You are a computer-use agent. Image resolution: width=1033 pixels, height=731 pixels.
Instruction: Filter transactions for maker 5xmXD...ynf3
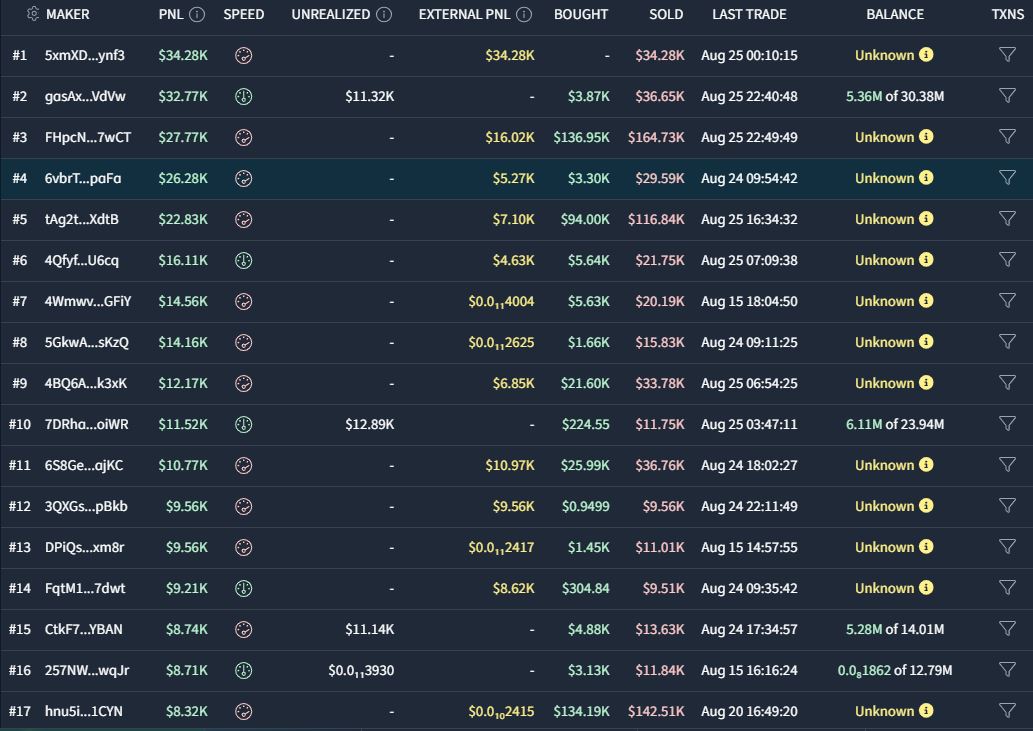click(1007, 55)
